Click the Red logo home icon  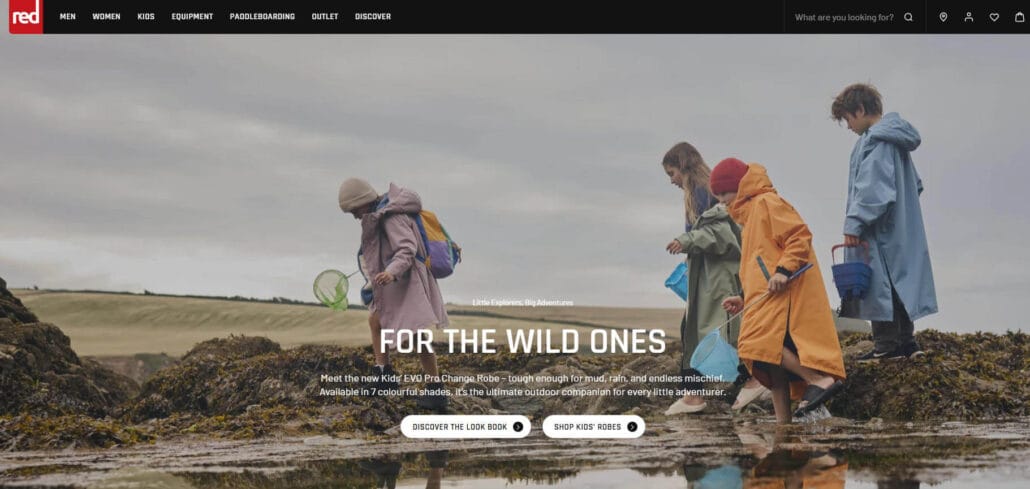click(26, 16)
